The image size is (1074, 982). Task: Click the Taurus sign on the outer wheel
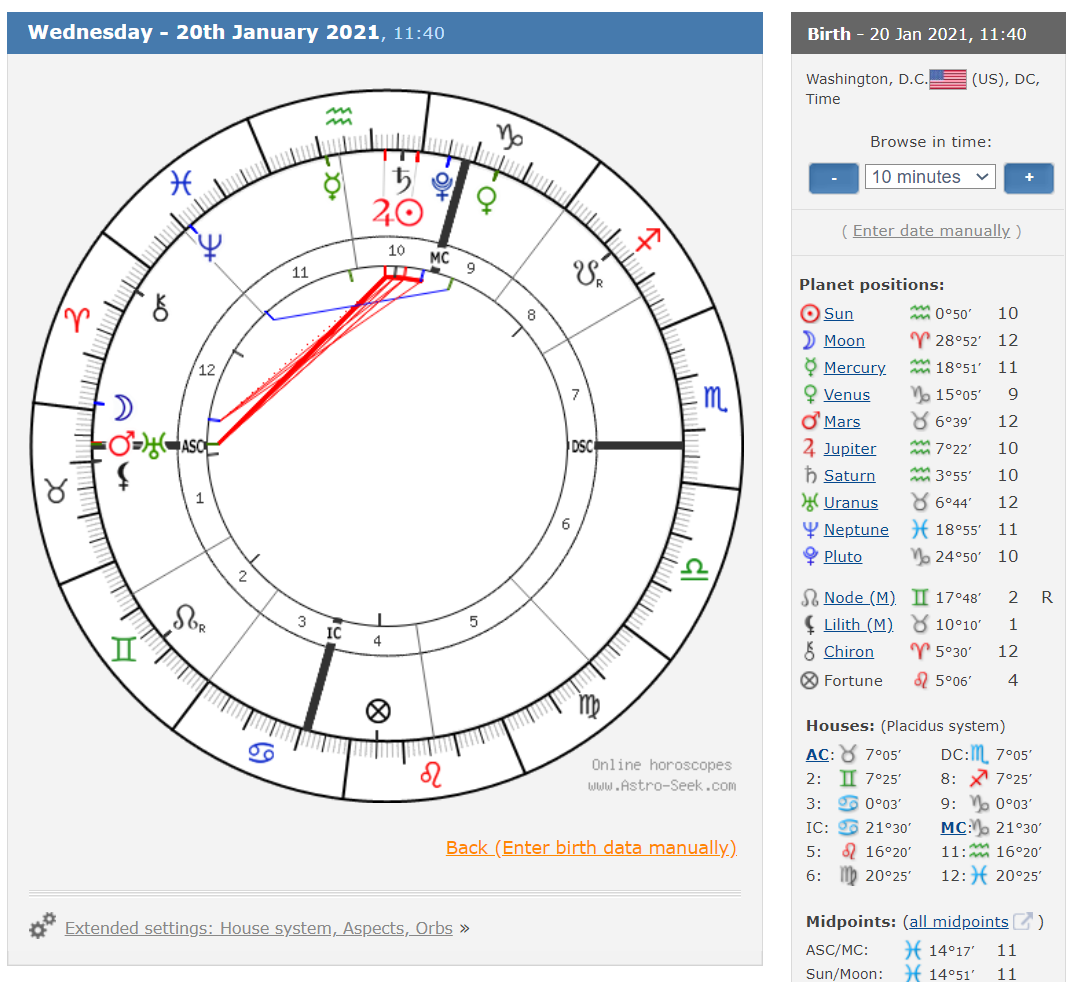tap(57, 491)
